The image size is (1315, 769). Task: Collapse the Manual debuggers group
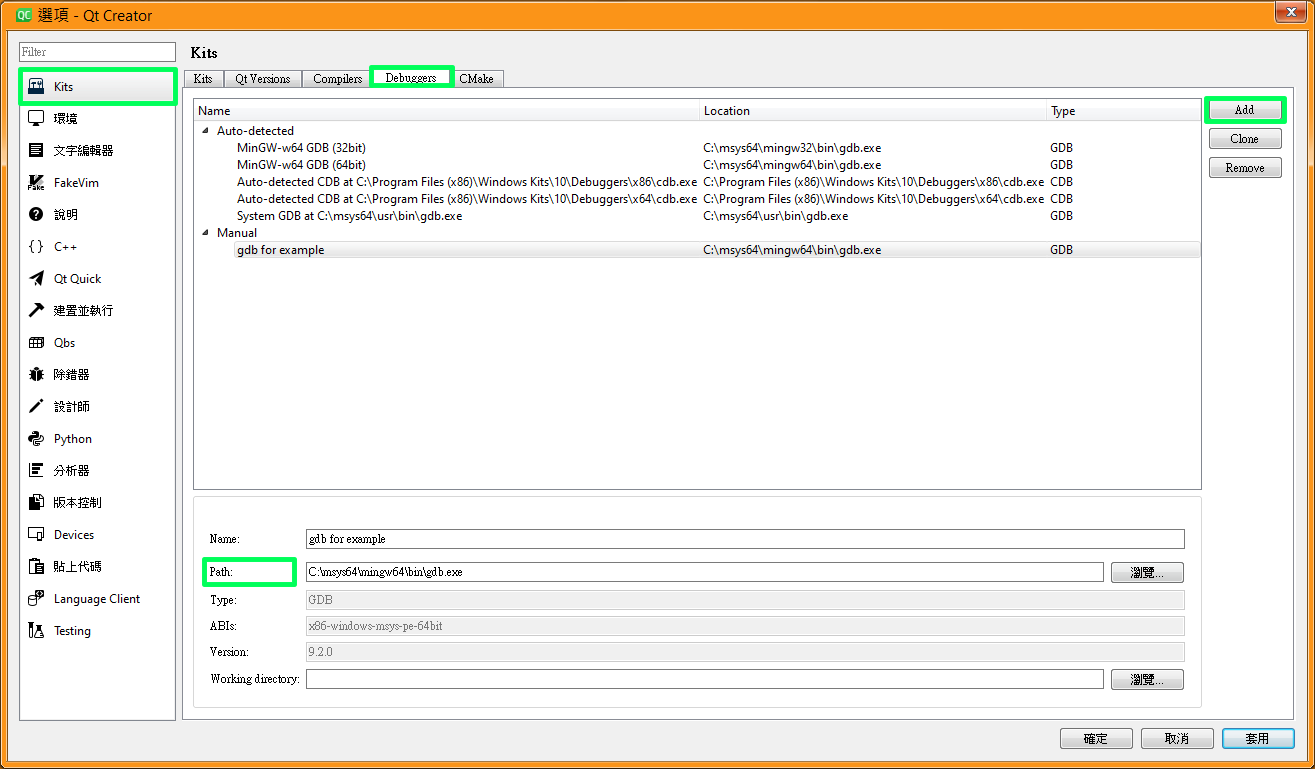tap(206, 233)
